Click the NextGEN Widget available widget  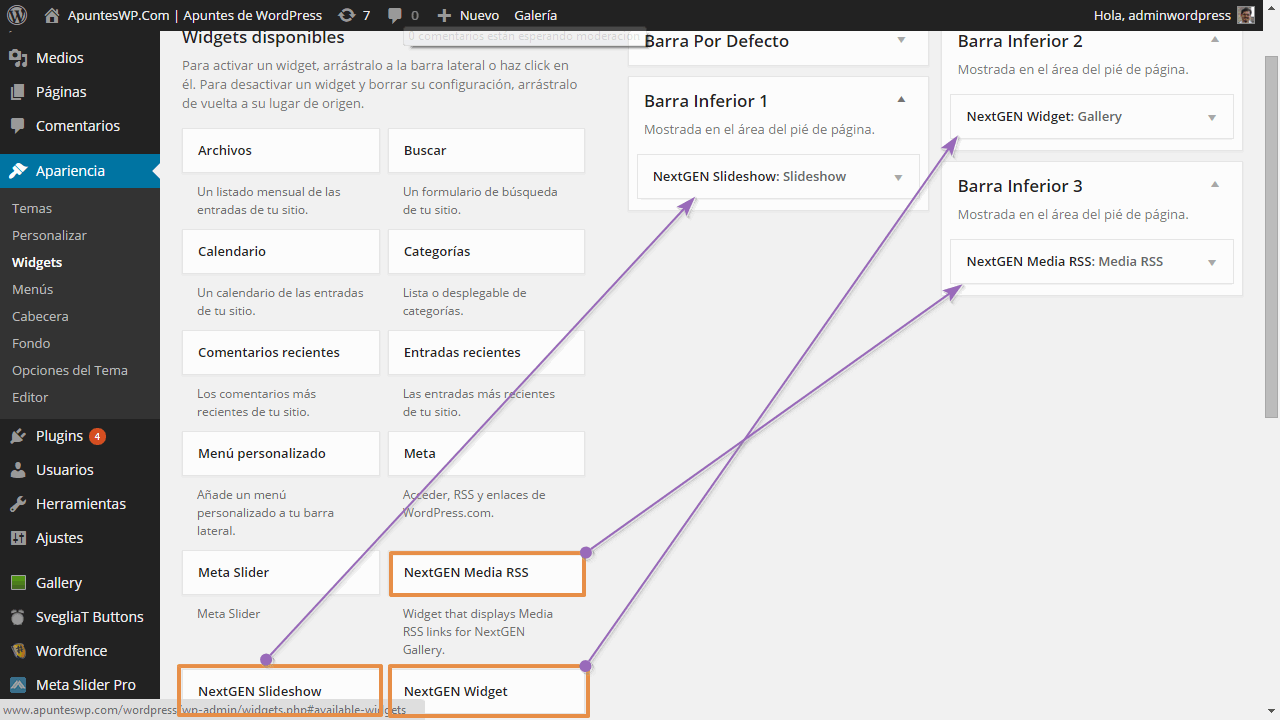[486, 691]
